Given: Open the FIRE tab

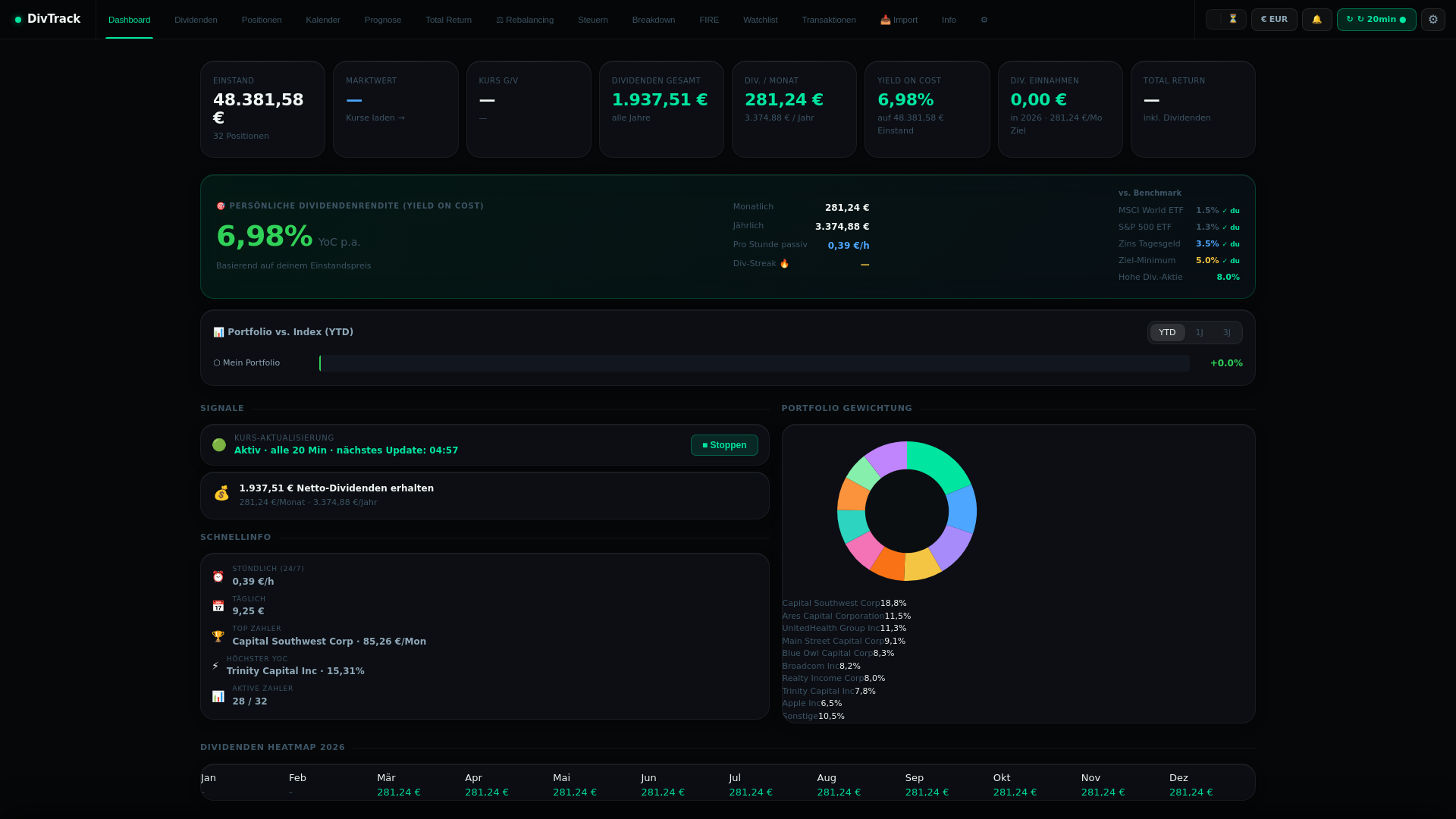Looking at the screenshot, I should coord(709,20).
